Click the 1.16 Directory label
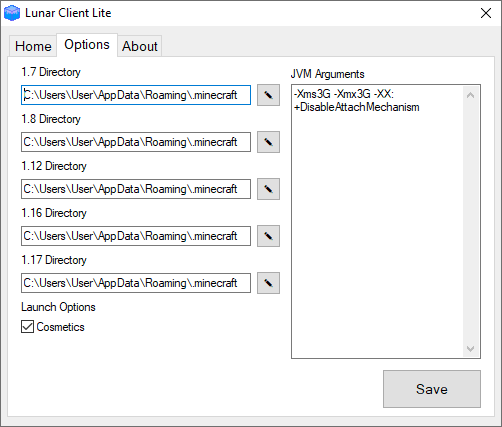Image resolution: width=502 pixels, height=427 pixels. point(54,213)
